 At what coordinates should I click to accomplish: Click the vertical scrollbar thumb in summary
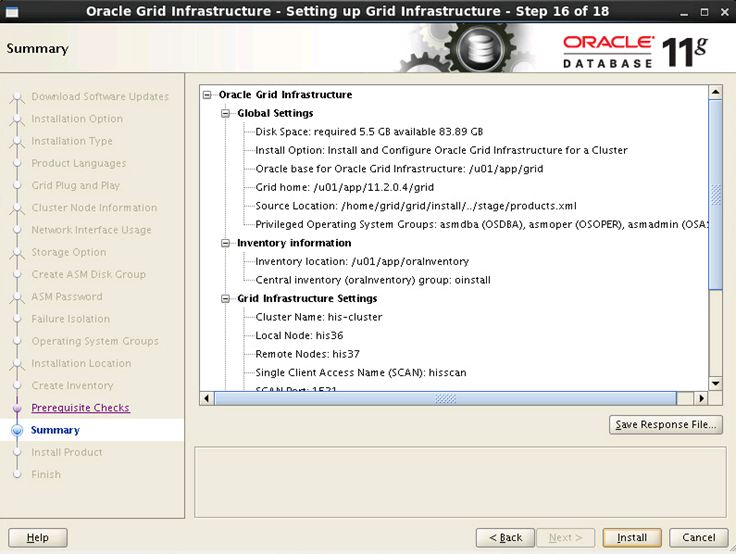tap(715, 194)
